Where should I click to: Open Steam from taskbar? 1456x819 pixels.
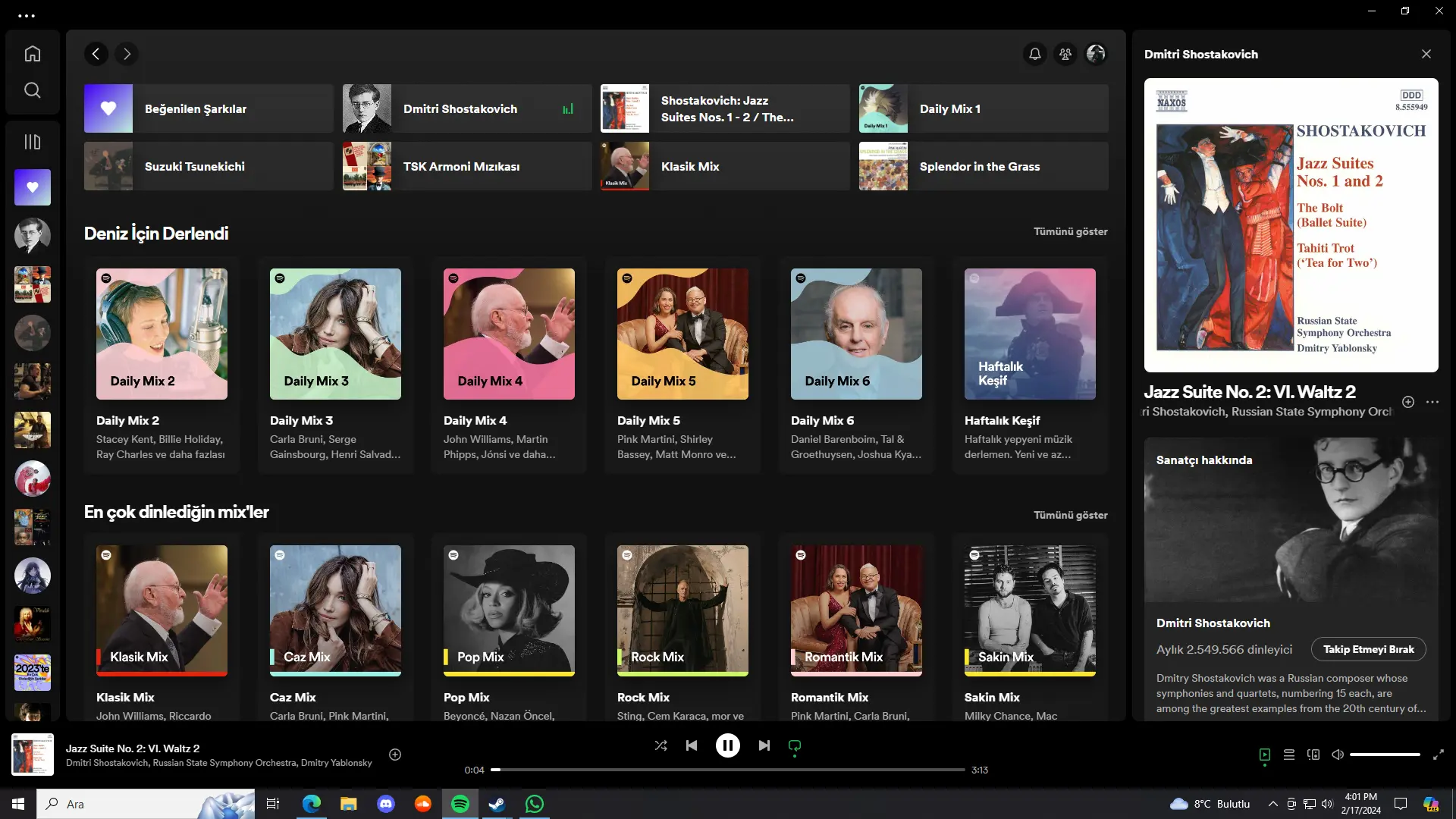pyautogui.click(x=497, y=804)
